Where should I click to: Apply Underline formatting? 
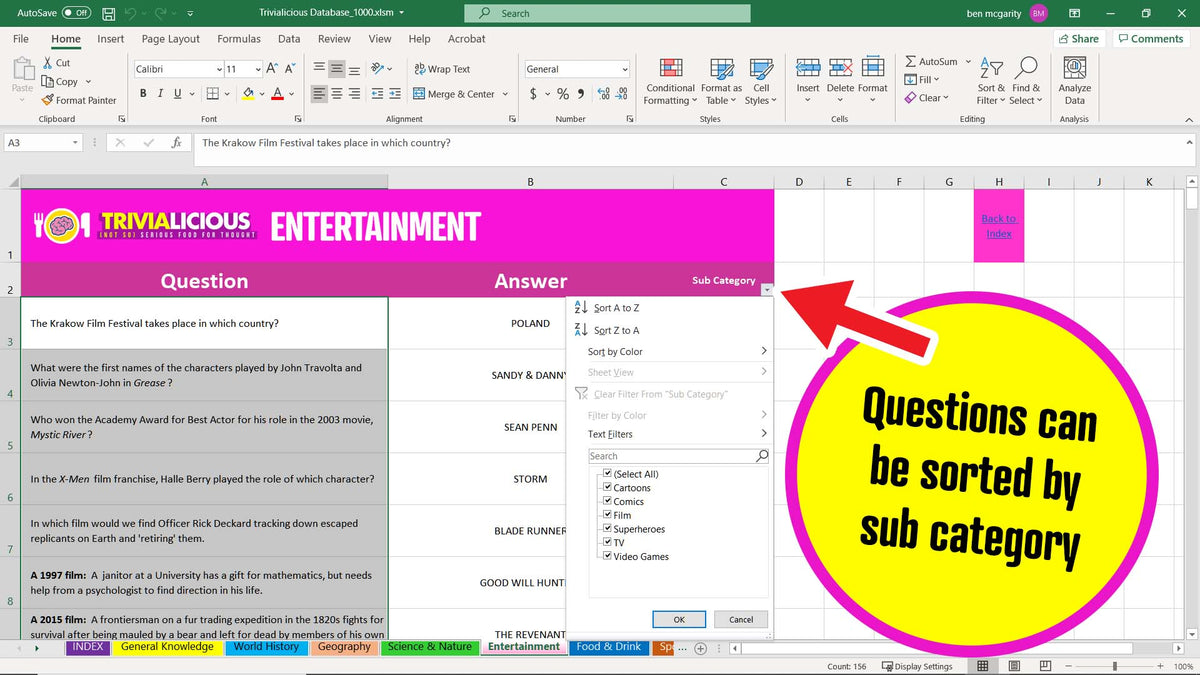[x=178, y=93]
